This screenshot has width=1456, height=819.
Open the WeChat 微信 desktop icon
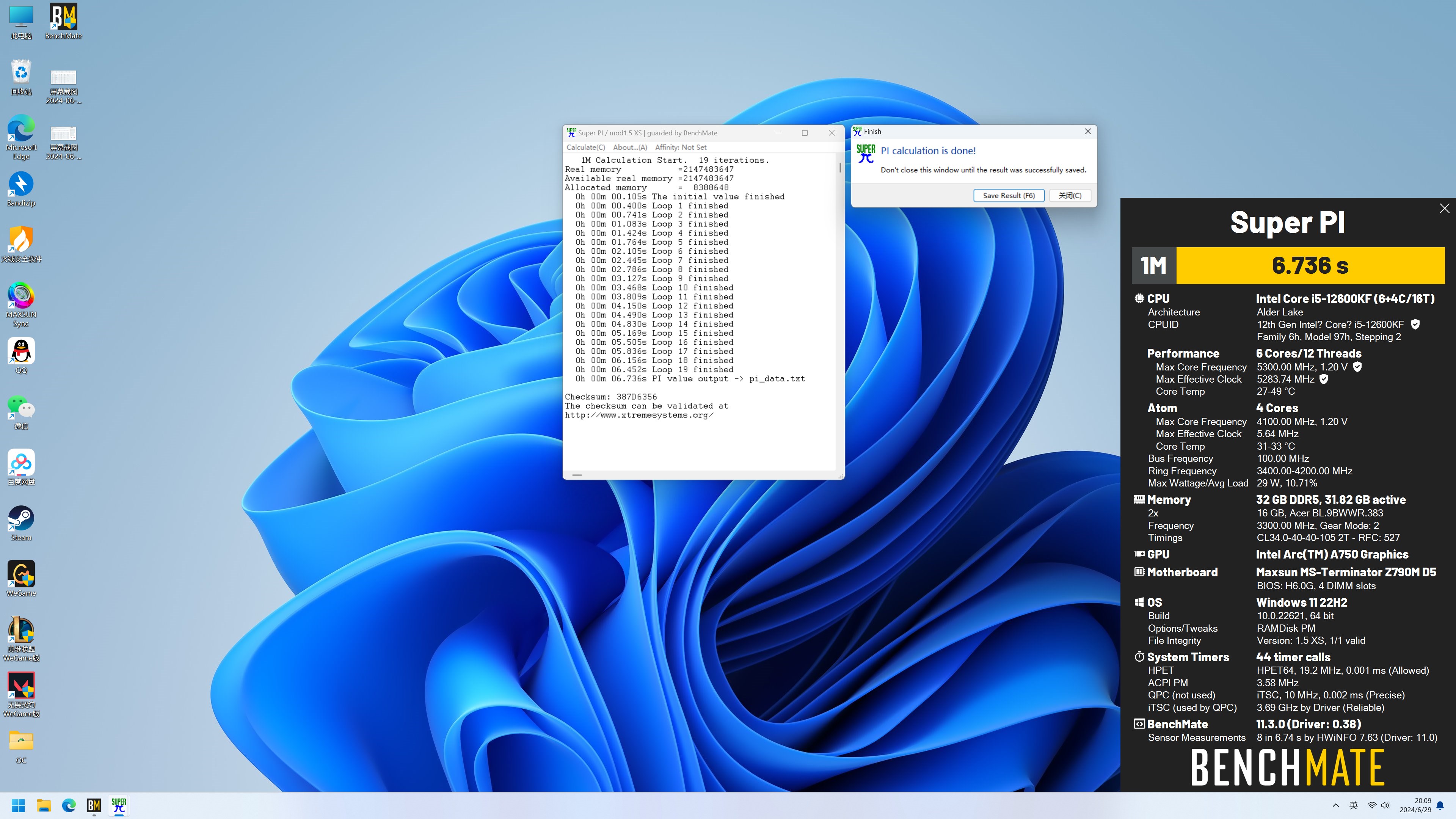click(x=22, y=412)
